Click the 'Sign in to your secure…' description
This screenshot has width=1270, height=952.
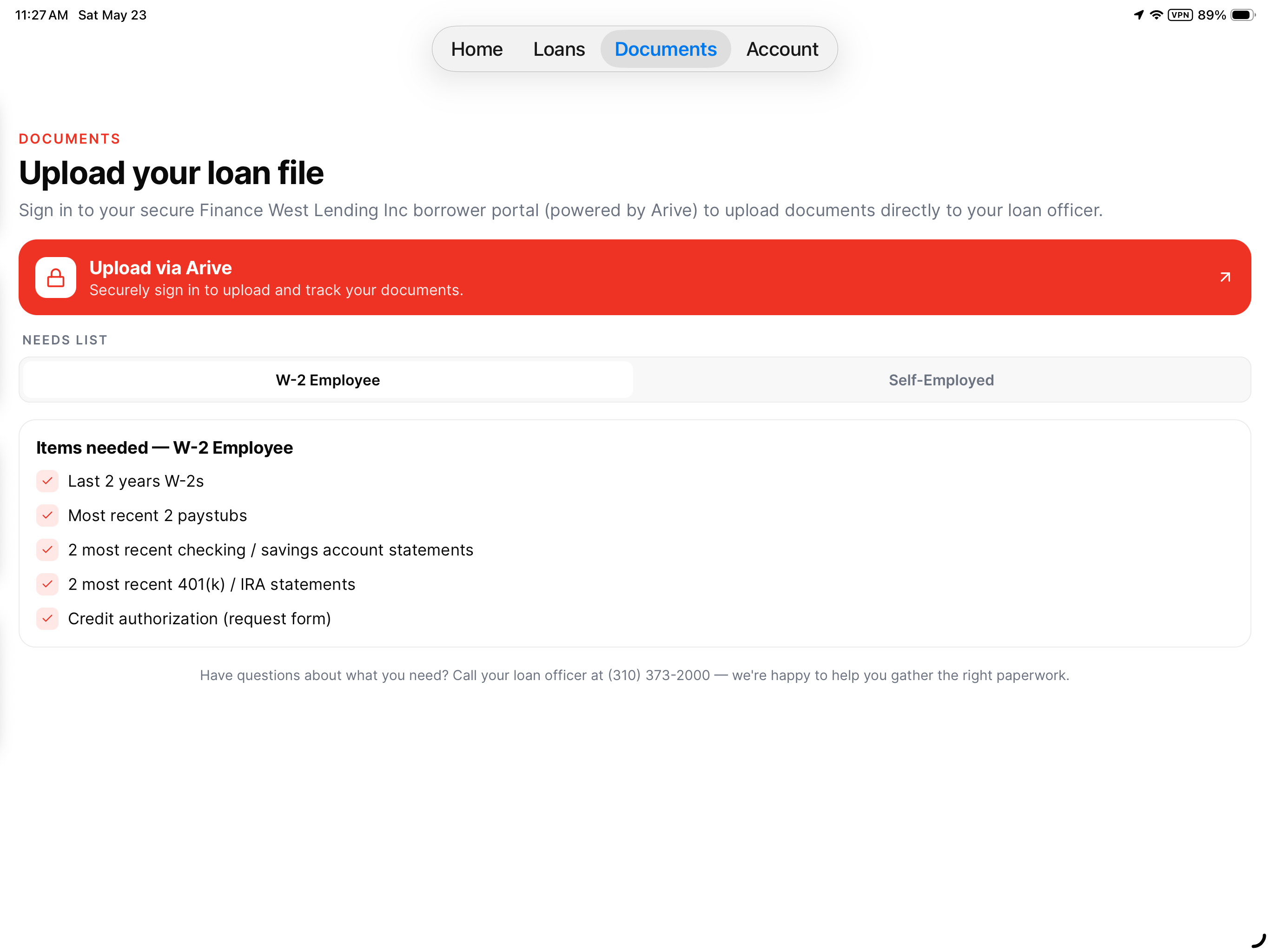tap(560, 210)
